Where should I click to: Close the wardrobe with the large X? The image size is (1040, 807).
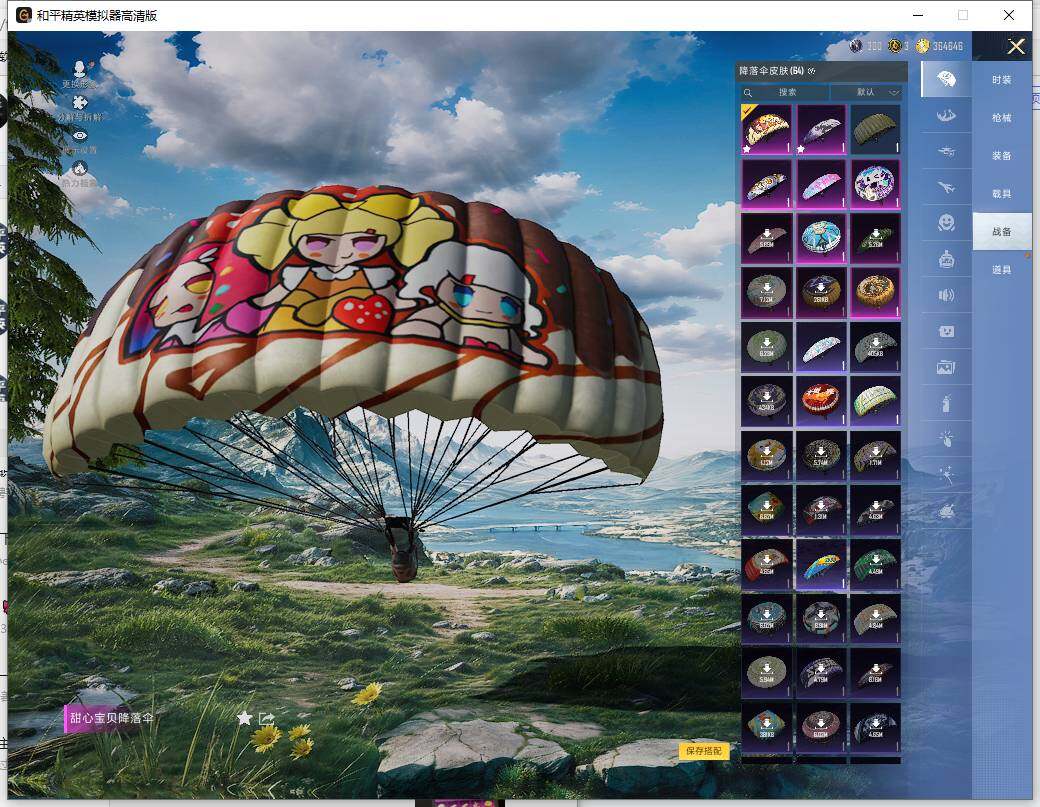point(1015,46)
